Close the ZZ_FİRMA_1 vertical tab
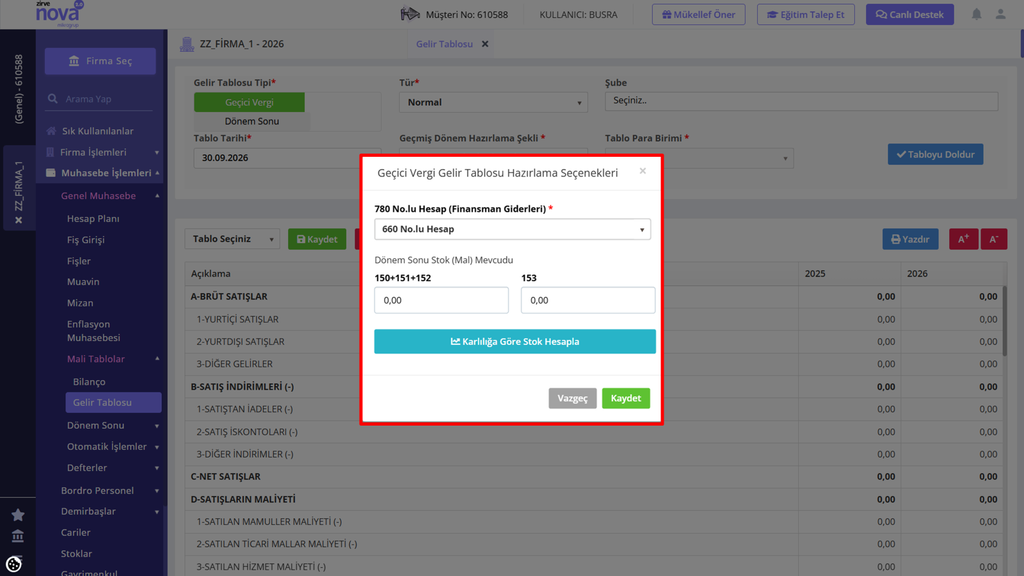 coord(18,220)
